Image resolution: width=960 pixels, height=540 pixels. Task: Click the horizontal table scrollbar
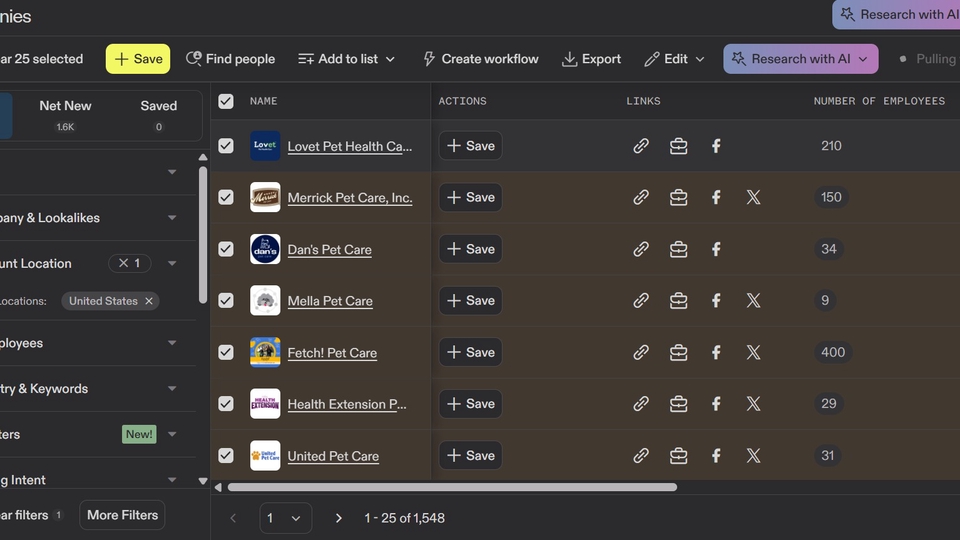[452, 488]
